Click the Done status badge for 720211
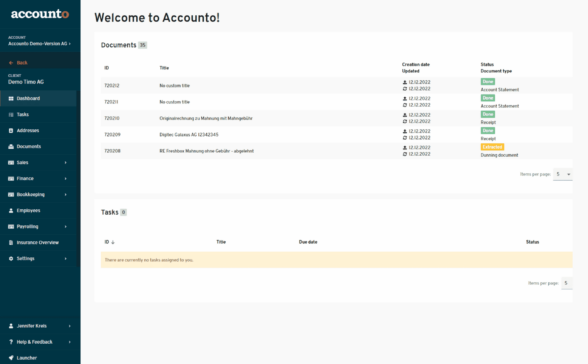Image resolution: width=588 pixels, height=364 pixels. pyautogui.click(x=488, y=98)
